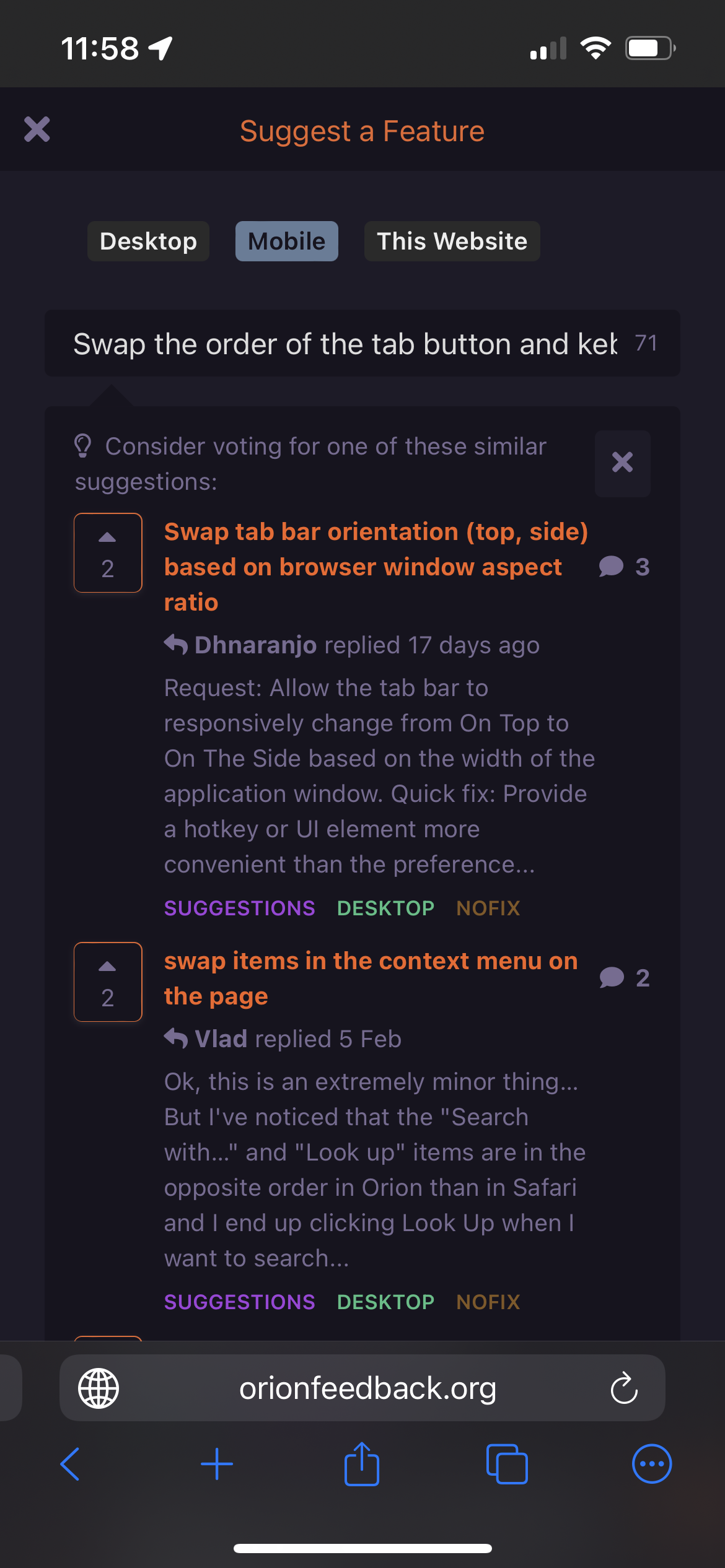The width and height of the screenshot is (725, 1568).
Task: Select the Desktop category
Action: click(148, 242)
